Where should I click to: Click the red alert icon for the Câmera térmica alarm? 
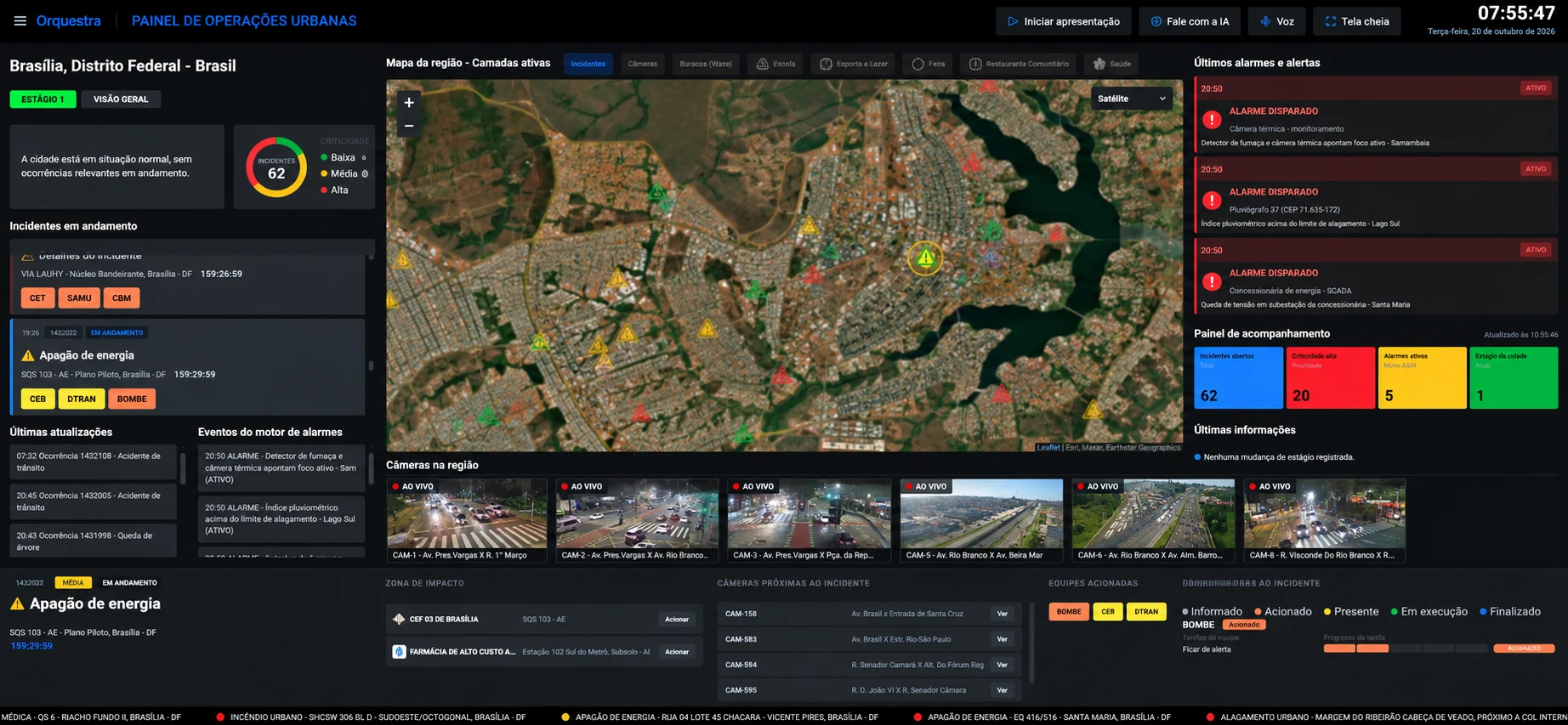(1212, 120)
